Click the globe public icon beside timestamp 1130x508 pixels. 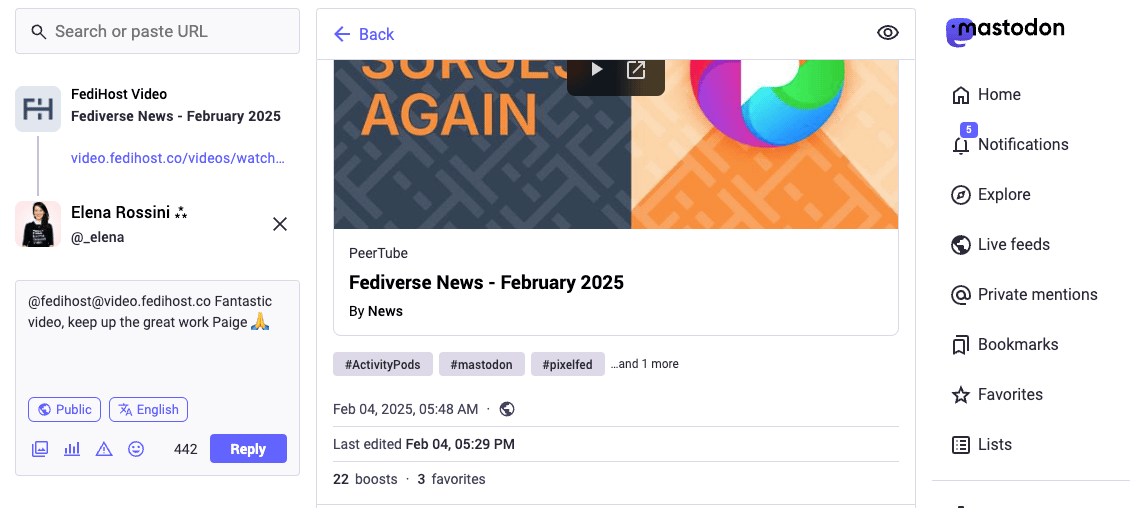[x=507, y=409]
